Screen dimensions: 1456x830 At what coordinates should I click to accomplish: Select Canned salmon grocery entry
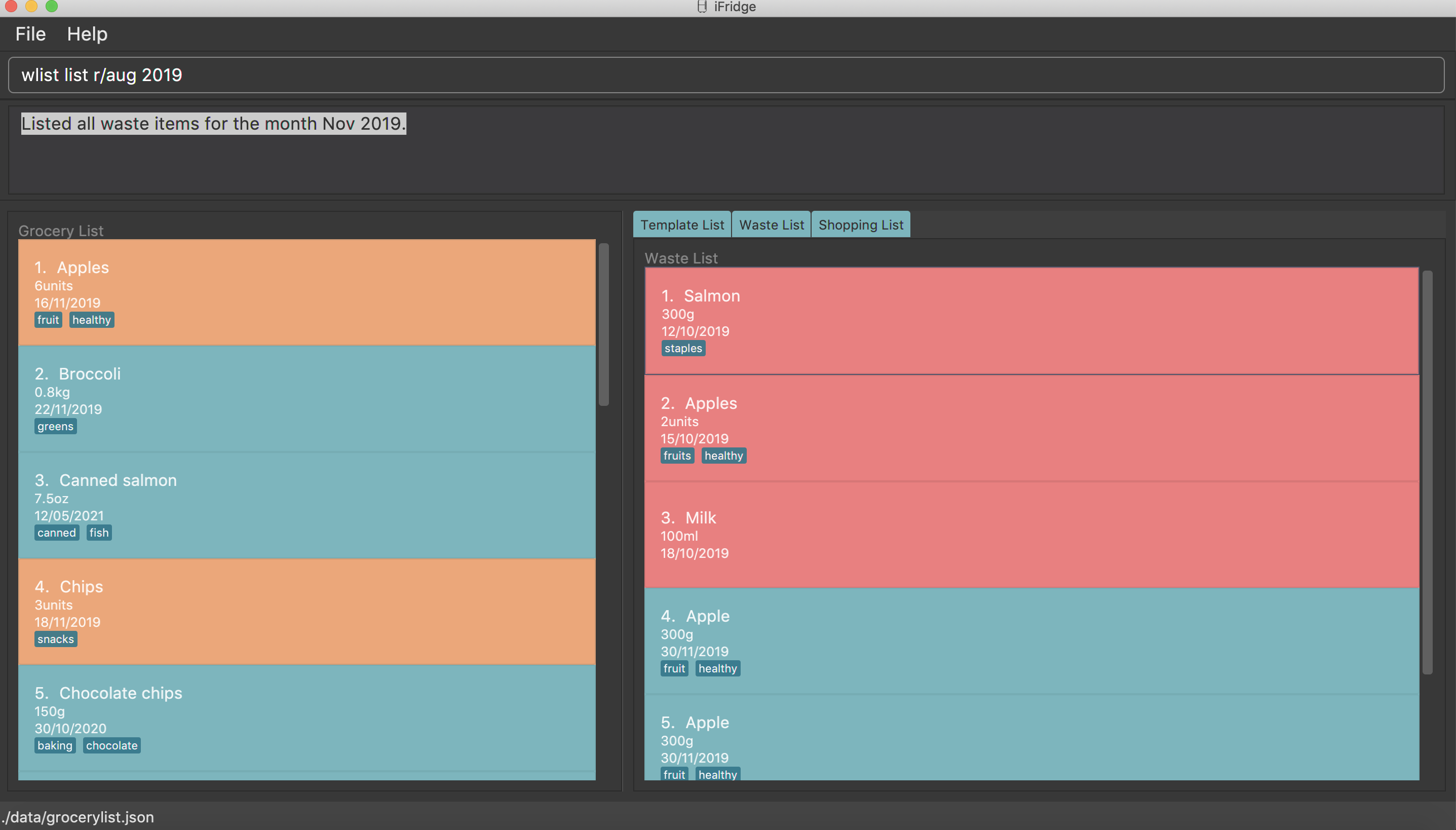(x=306, y=505)
